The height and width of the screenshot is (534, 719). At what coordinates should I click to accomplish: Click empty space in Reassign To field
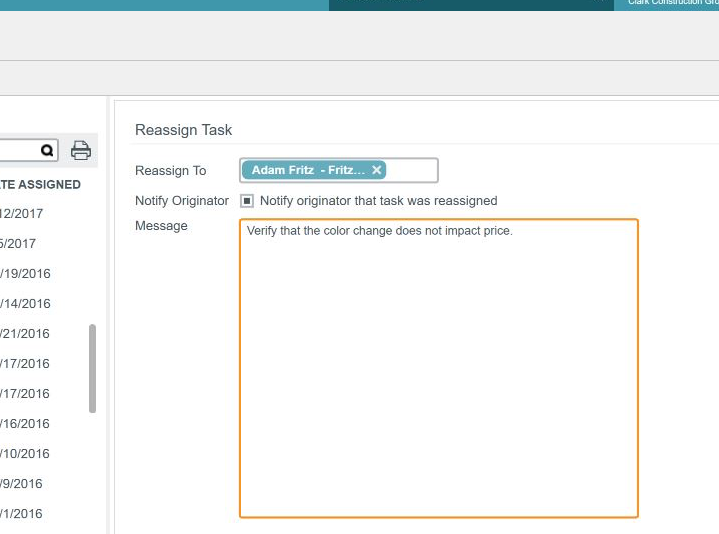pos(412,171)
